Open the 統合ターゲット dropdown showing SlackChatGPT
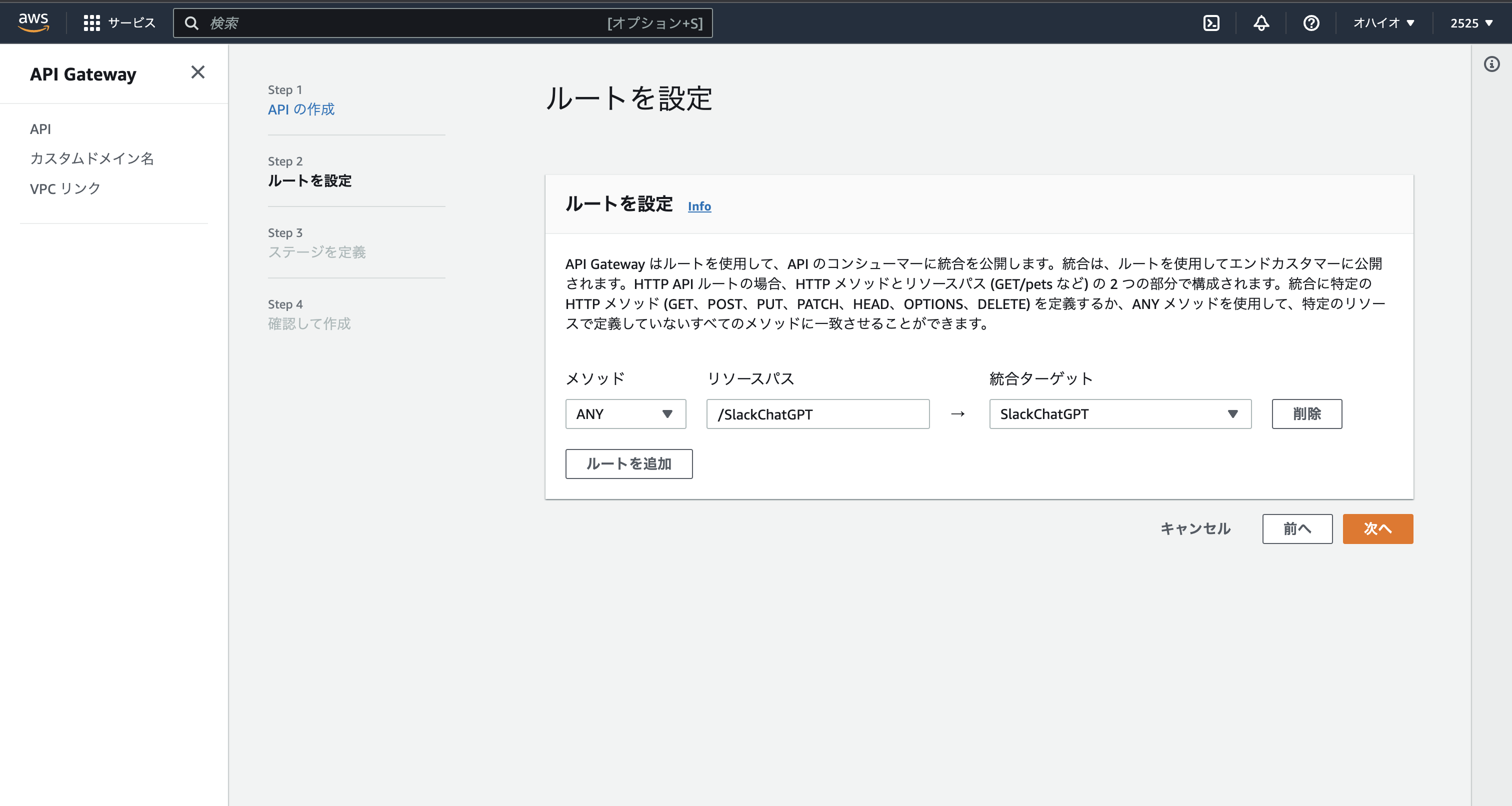 click(1118, 414)
